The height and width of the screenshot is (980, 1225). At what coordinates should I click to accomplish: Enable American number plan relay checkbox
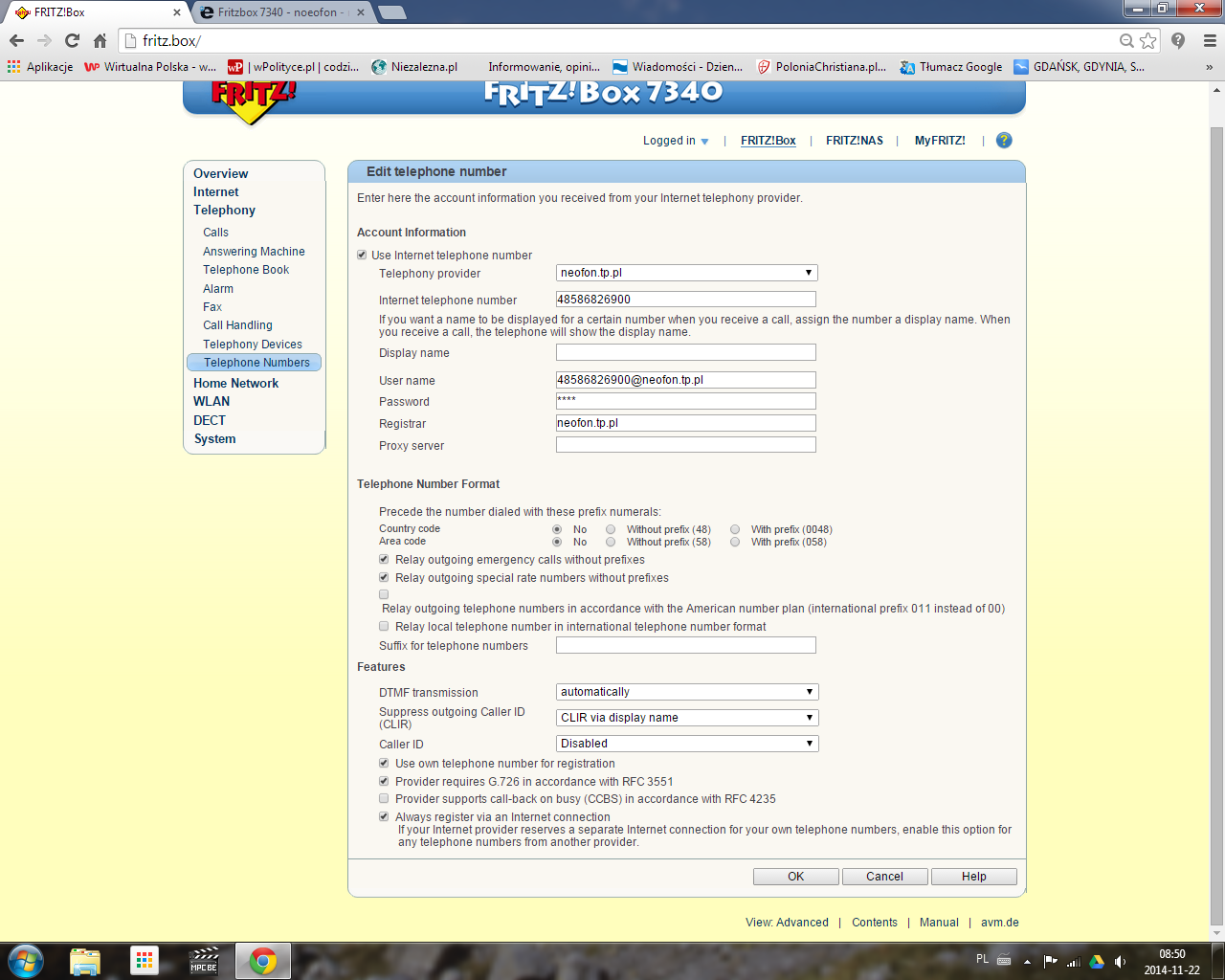click(384, 594)
